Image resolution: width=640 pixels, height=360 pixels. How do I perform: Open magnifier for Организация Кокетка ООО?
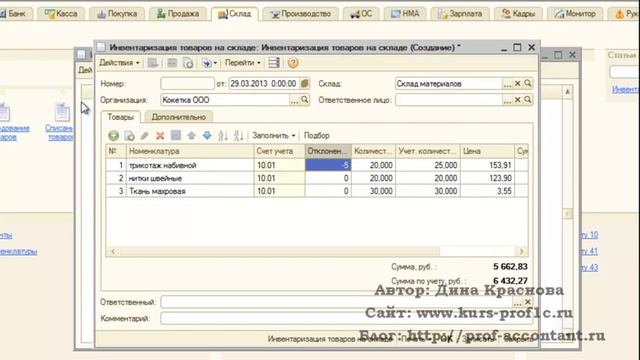click(304, 100)
